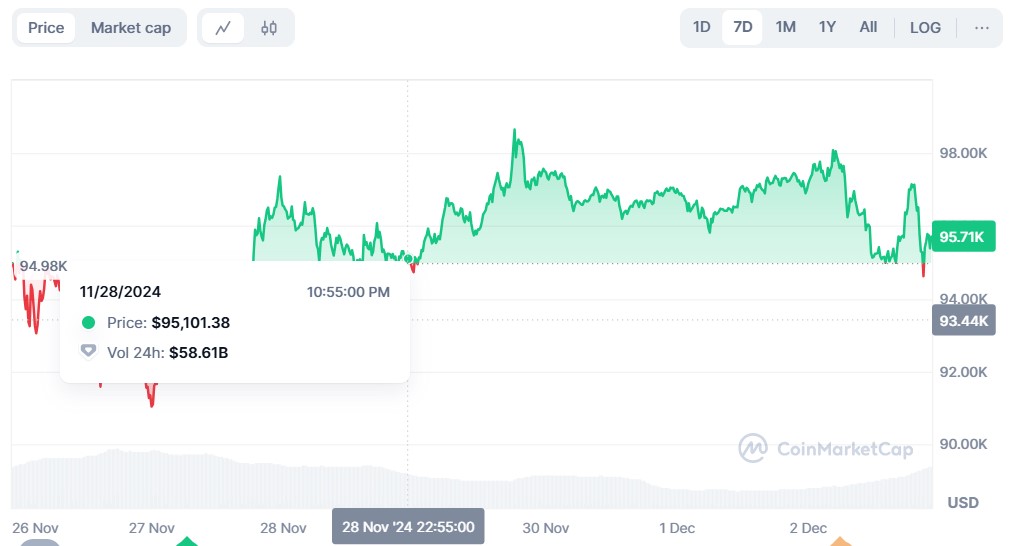The image size is (1016, 546).
Task: Select the 1M time range
Action: click(x=785, y=27)
